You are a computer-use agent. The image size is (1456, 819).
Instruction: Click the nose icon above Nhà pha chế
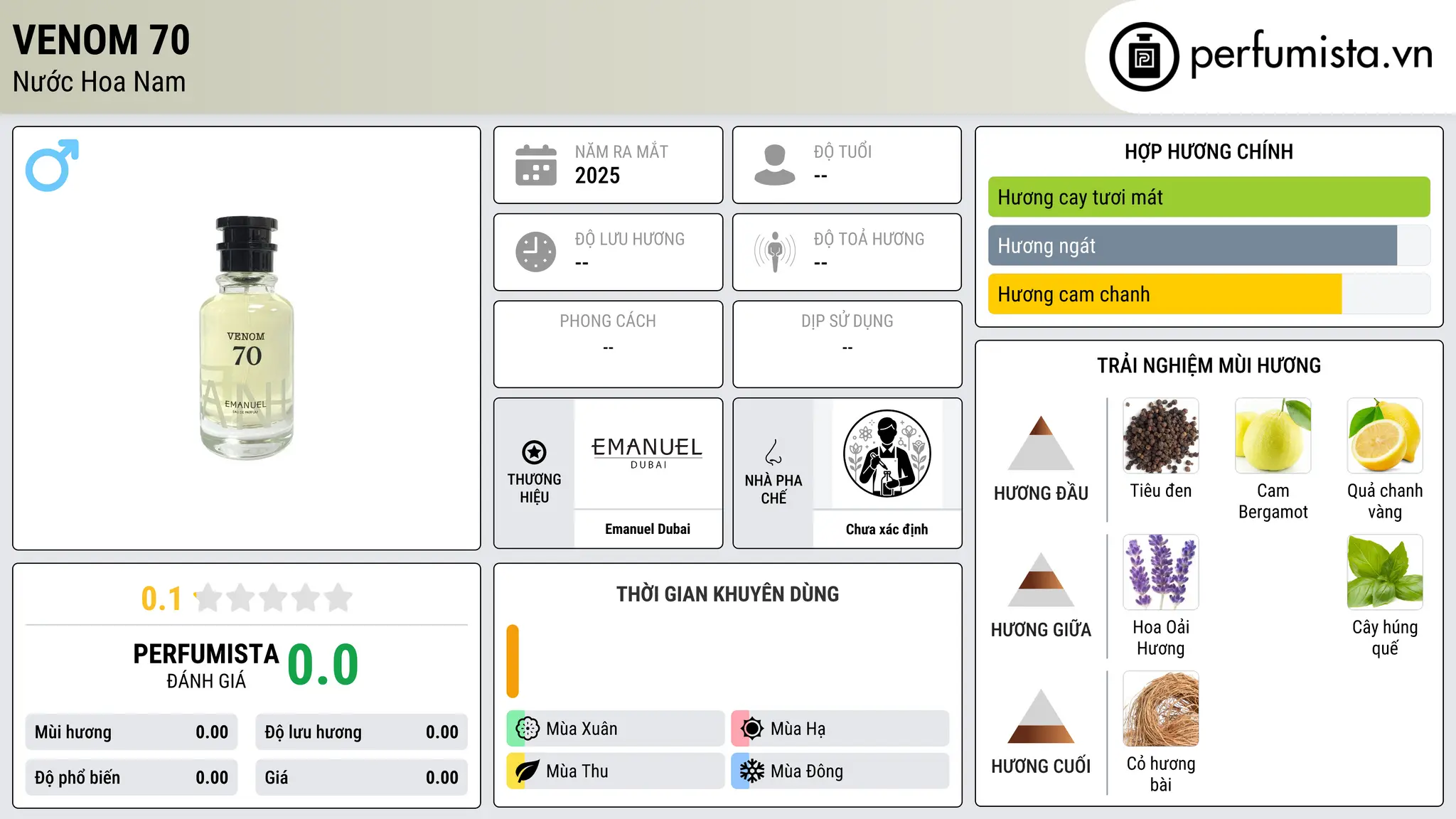click(773, 452)
